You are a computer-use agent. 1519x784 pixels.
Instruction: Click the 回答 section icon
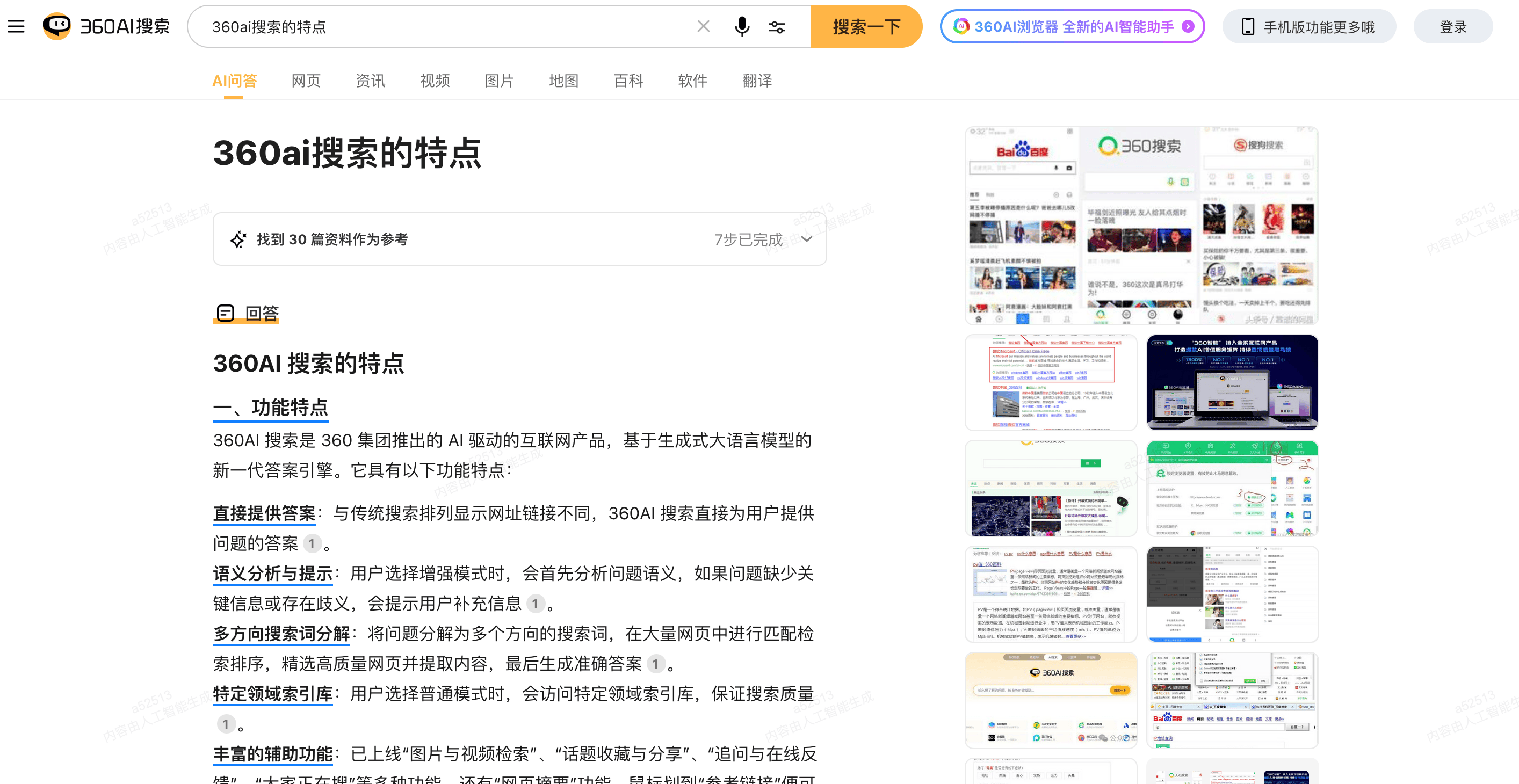225,313
